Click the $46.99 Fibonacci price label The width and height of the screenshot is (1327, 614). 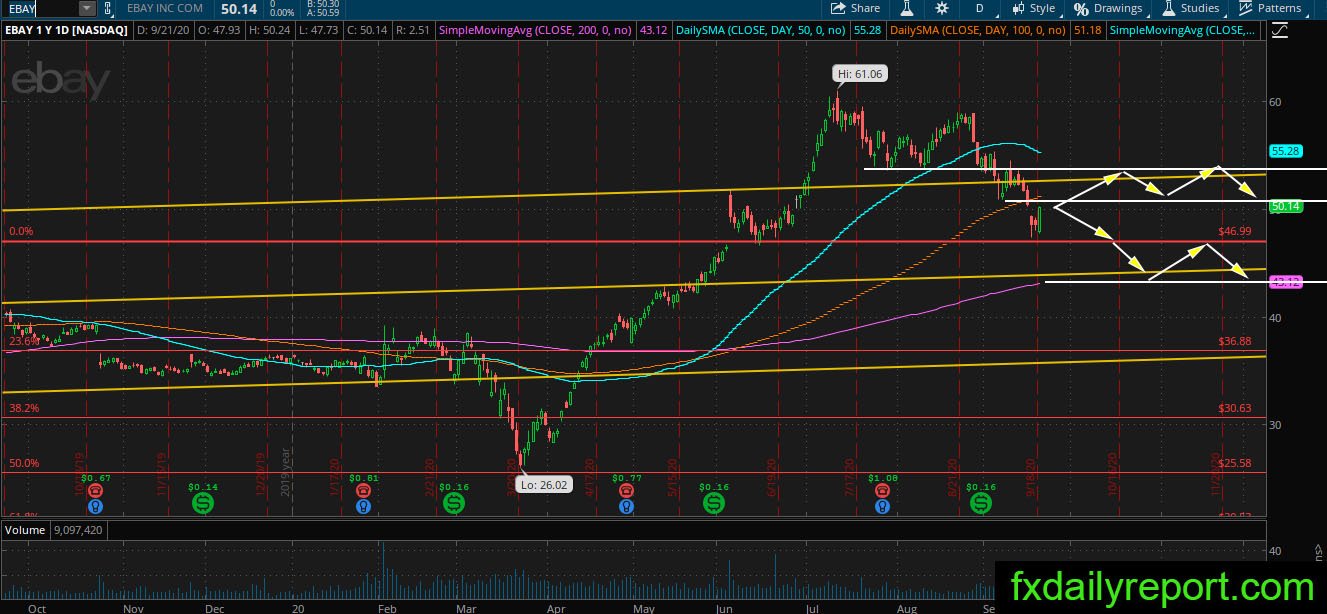pos(1235,231)
